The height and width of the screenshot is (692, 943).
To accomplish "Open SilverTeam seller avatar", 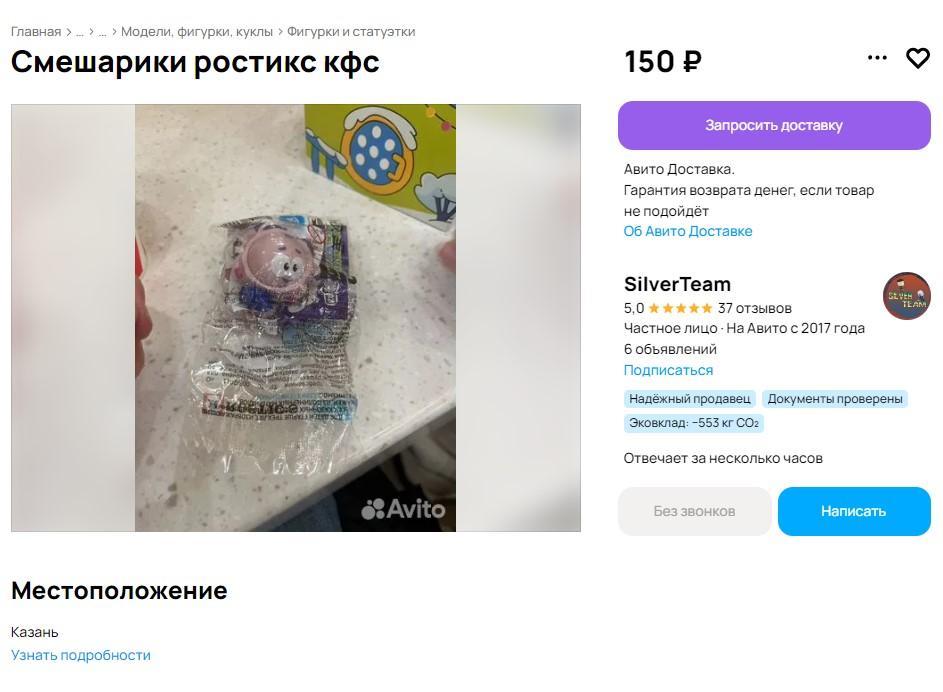I will point(906,296).
